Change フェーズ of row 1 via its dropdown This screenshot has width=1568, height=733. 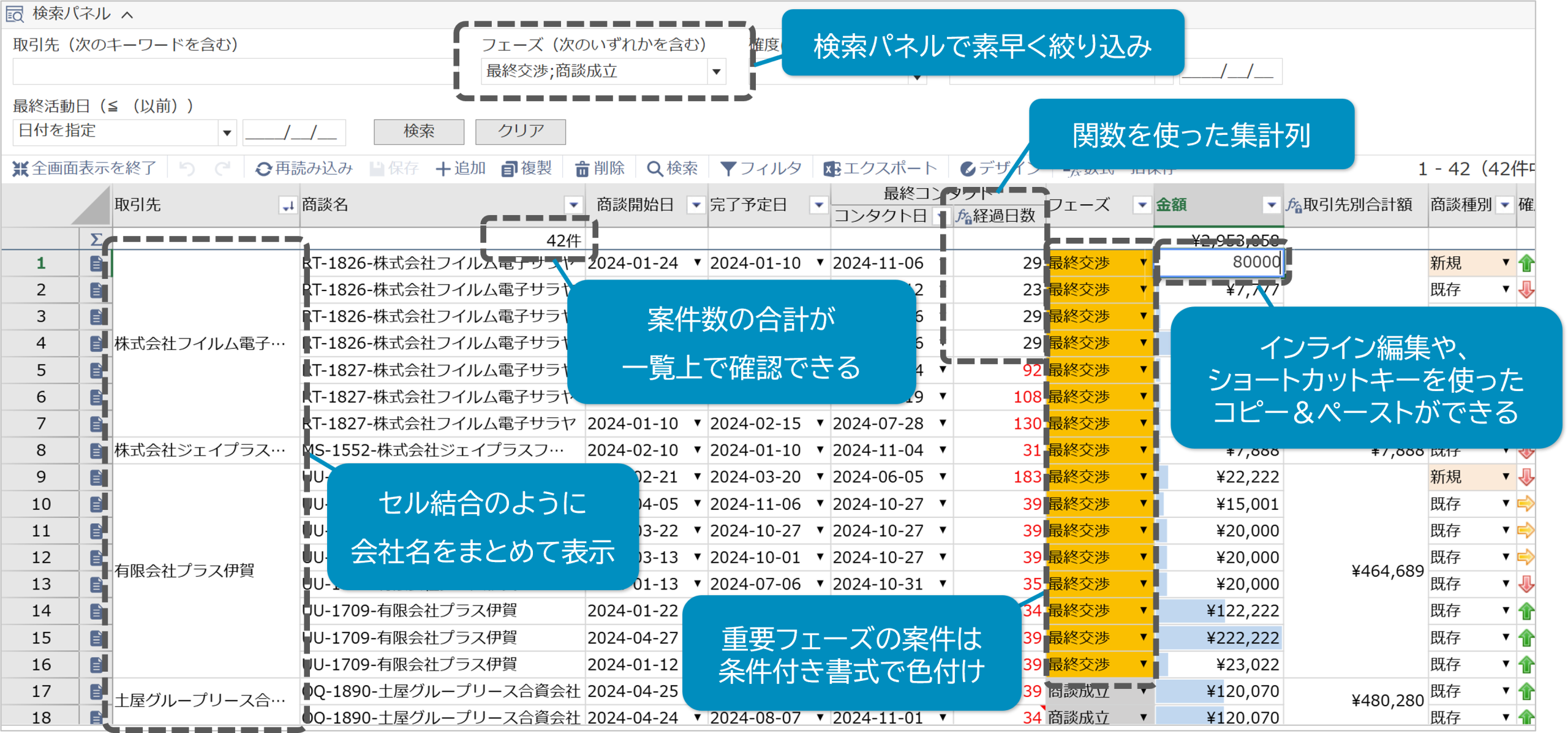tap(1143, 262)
